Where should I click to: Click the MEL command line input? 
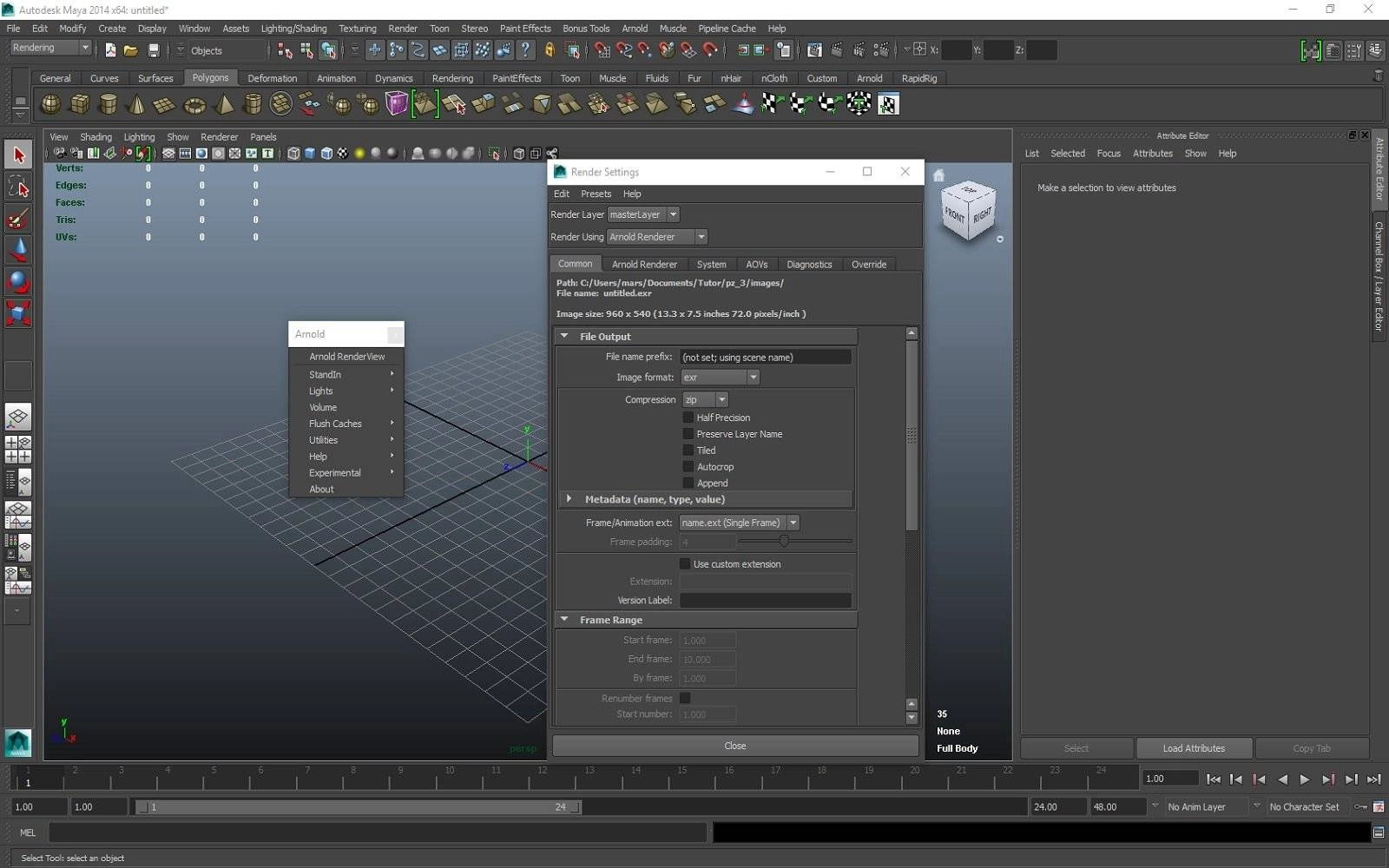pyautogui.click(x=378, y=832)
